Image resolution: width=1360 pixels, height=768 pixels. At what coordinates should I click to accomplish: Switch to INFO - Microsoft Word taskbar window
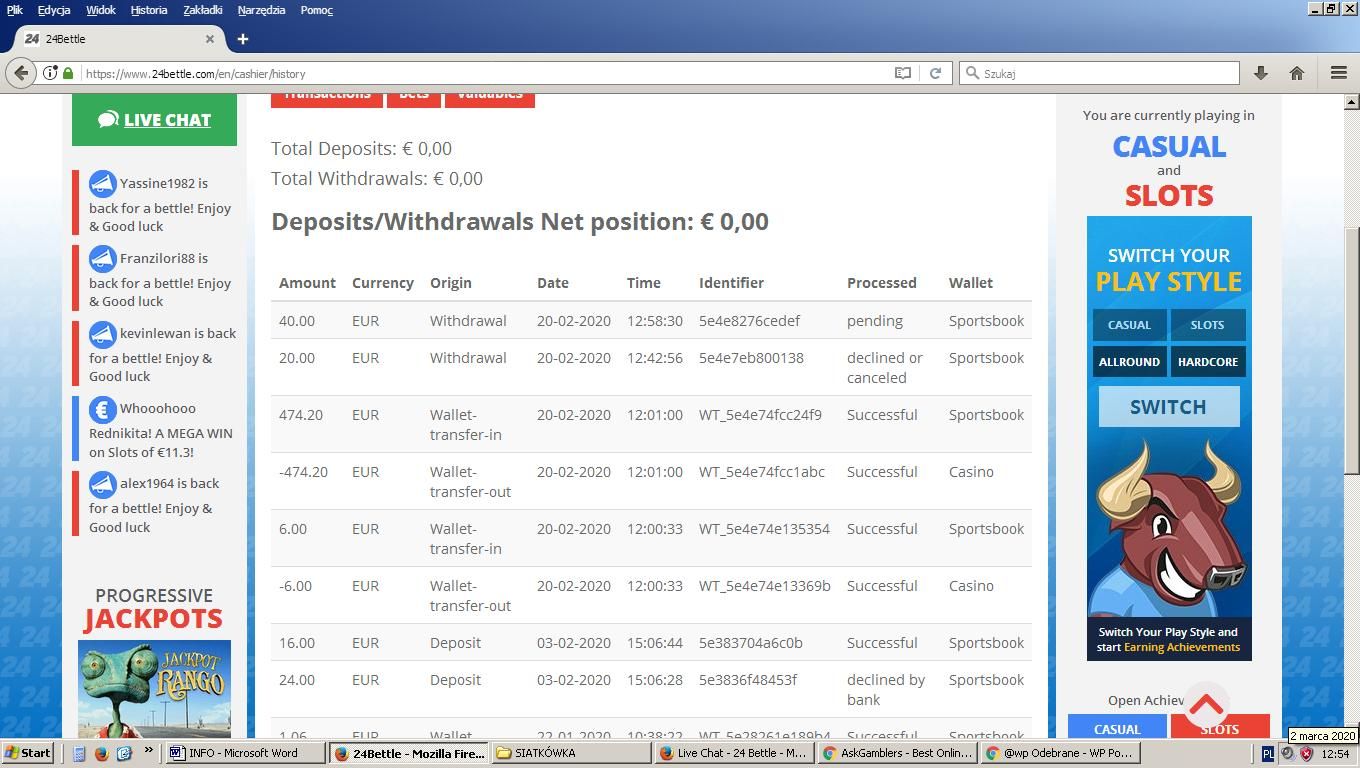[x=245, y=753]
